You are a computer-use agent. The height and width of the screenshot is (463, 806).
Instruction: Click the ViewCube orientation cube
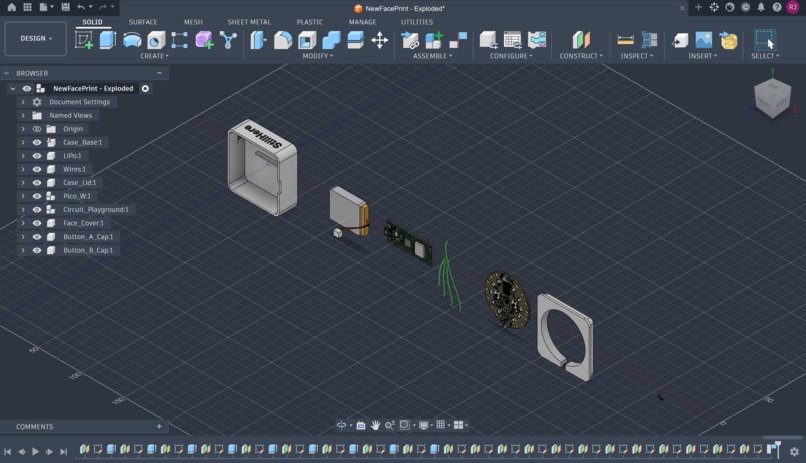coord(772,98)
